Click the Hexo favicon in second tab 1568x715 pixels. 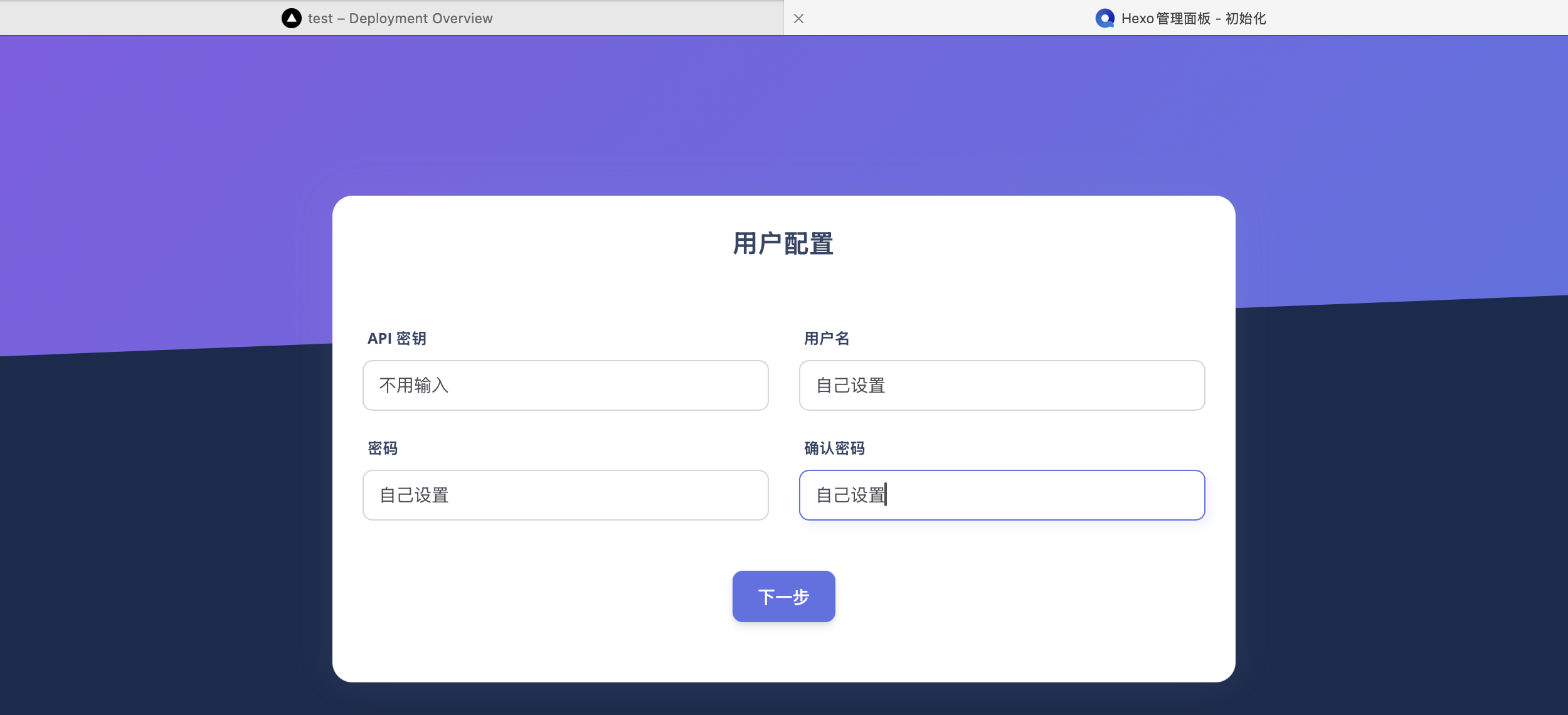click(1104, 18)
